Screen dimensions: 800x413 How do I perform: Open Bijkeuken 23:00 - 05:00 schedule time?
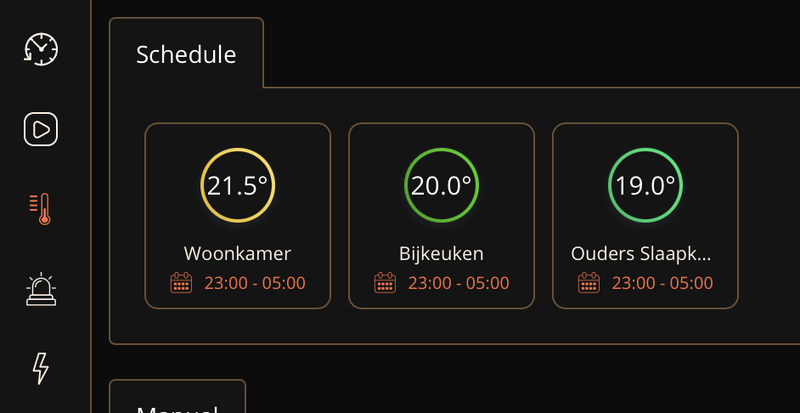pyautogui.click(x=459, y=283)
